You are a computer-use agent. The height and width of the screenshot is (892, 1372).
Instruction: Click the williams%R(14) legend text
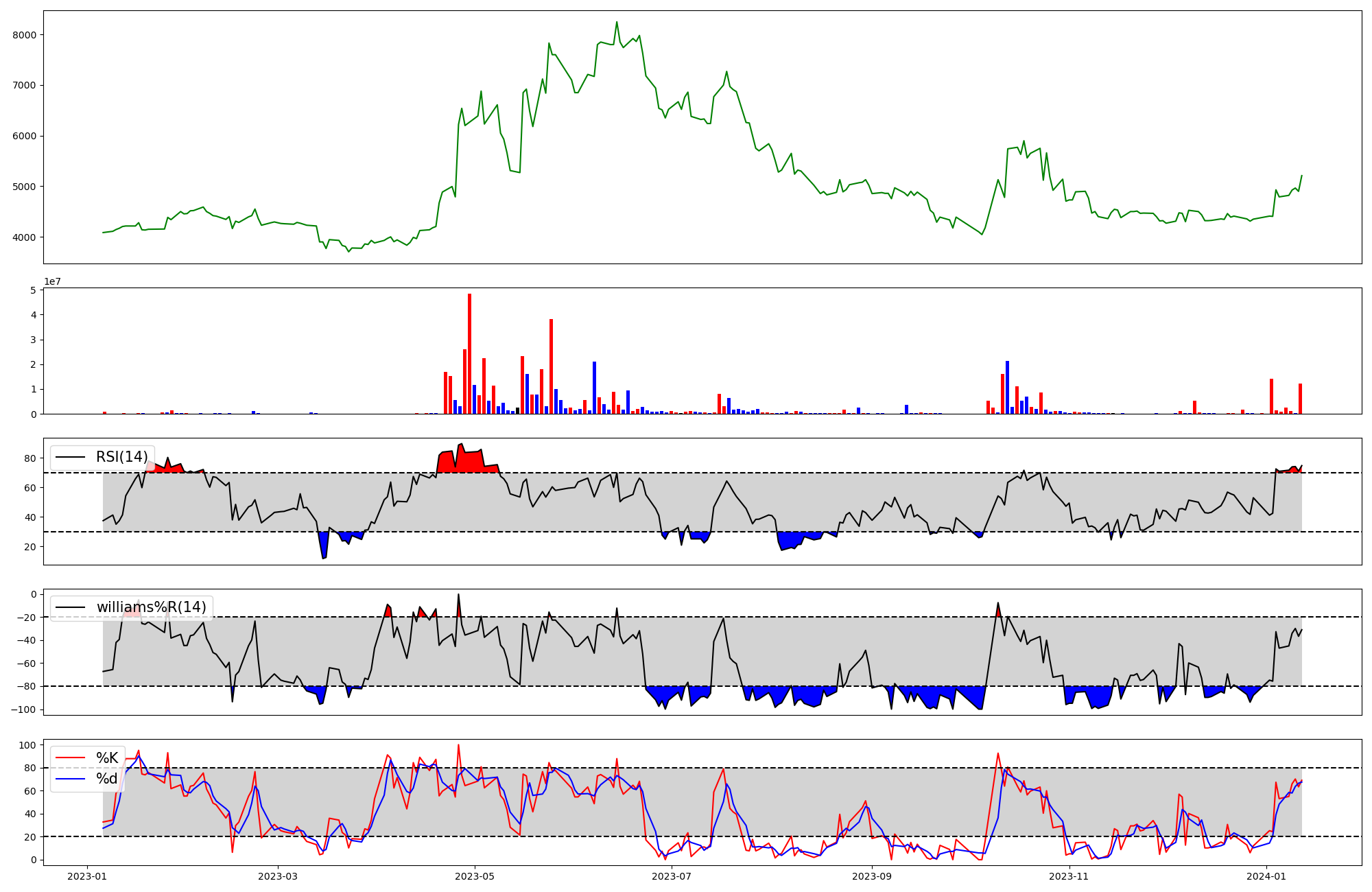(151, 607)
